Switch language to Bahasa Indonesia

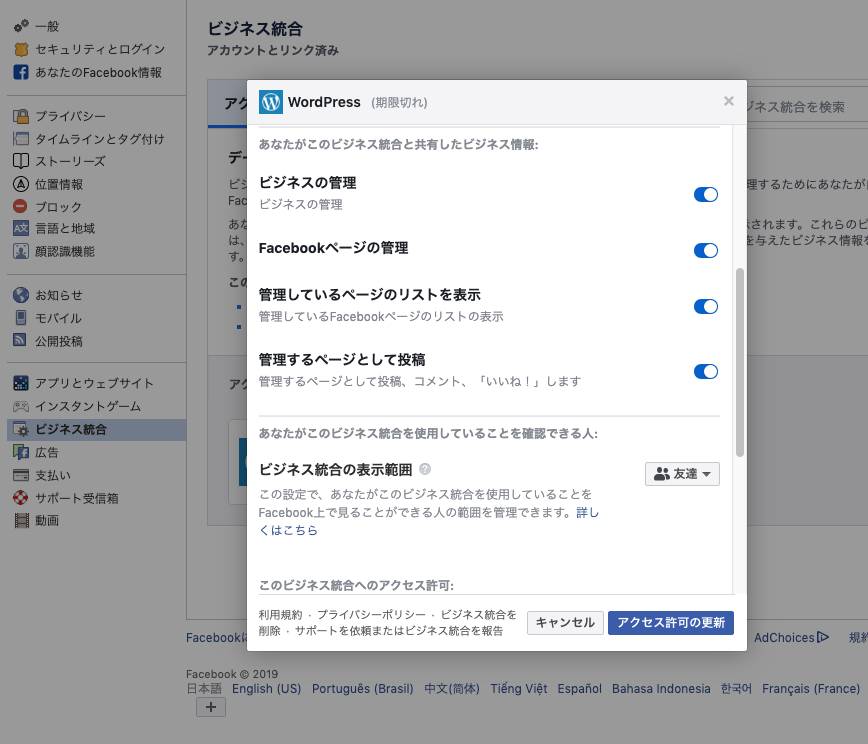pos(661,689)
